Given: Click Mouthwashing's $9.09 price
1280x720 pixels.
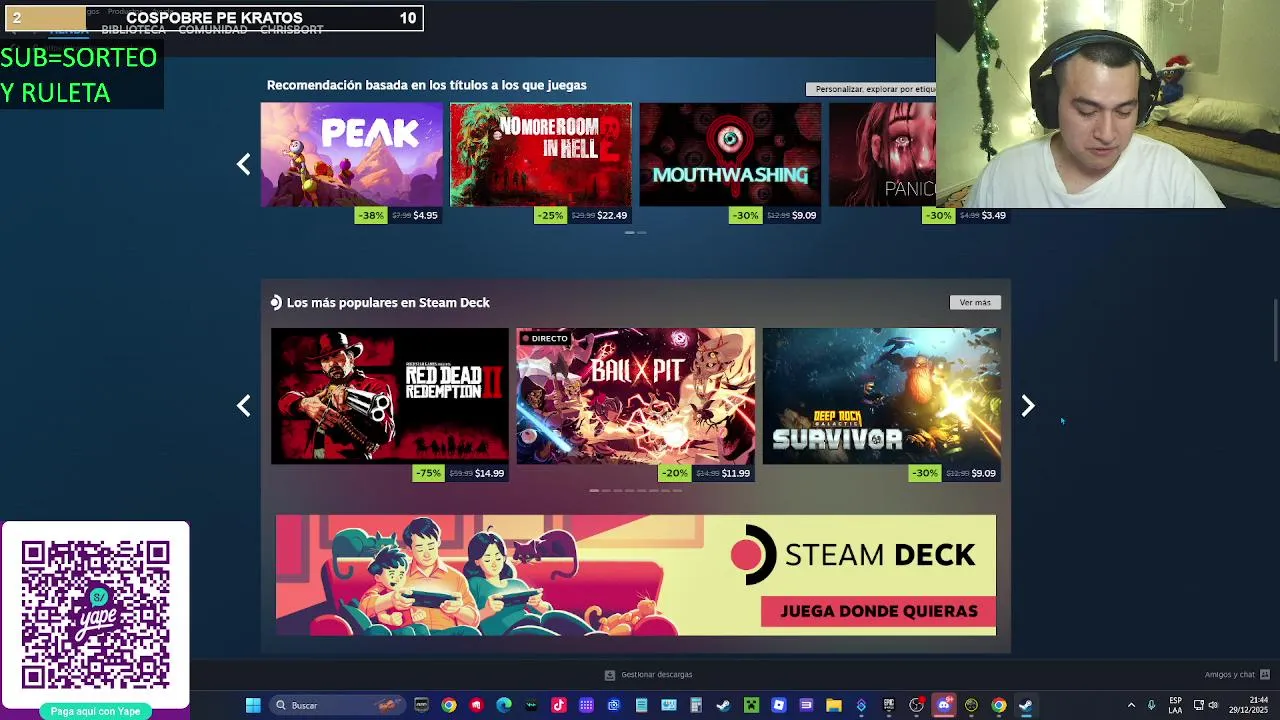Looking at the screenshot, I should click(x=804, y=215).
